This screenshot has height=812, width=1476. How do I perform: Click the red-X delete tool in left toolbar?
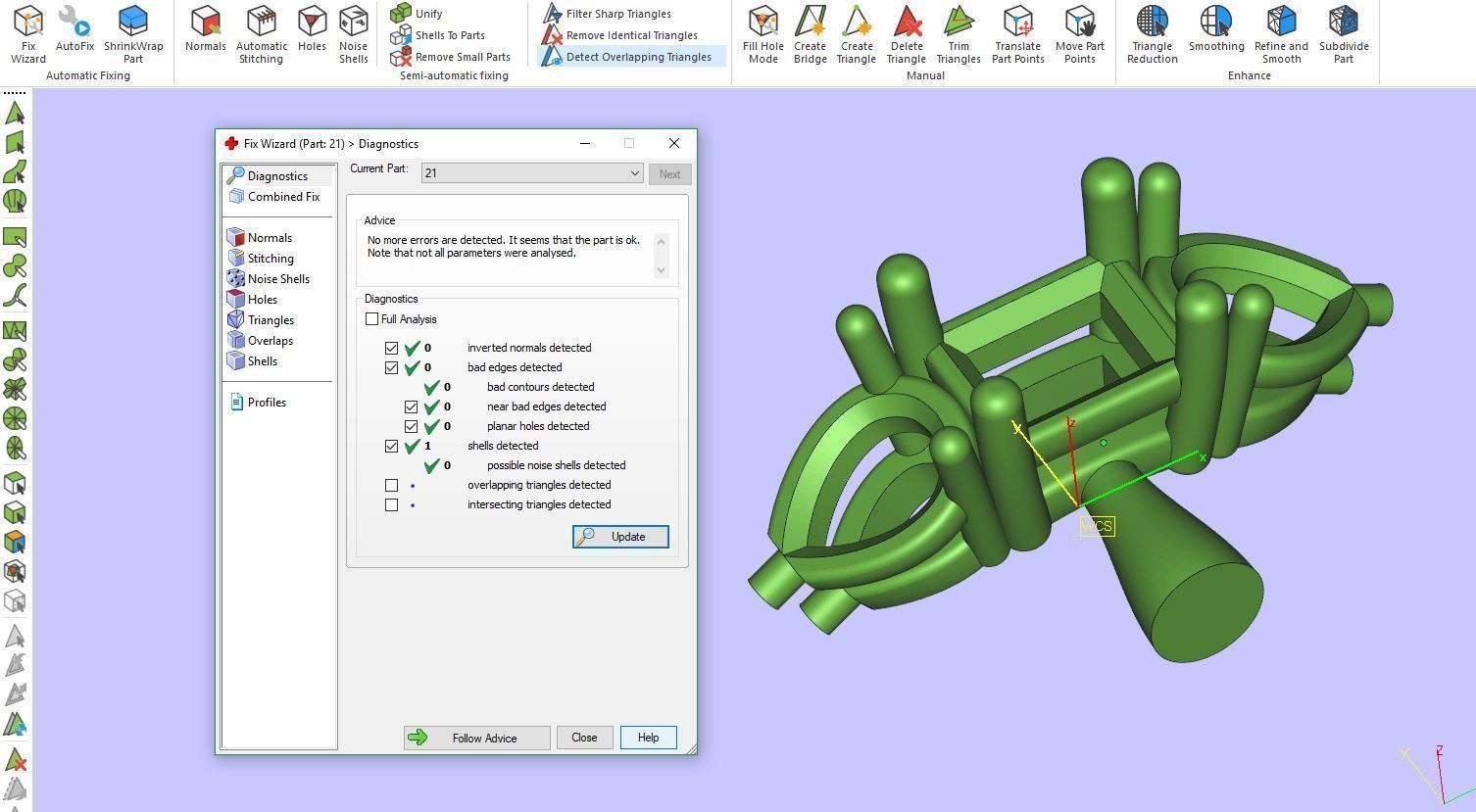(15, 759)
